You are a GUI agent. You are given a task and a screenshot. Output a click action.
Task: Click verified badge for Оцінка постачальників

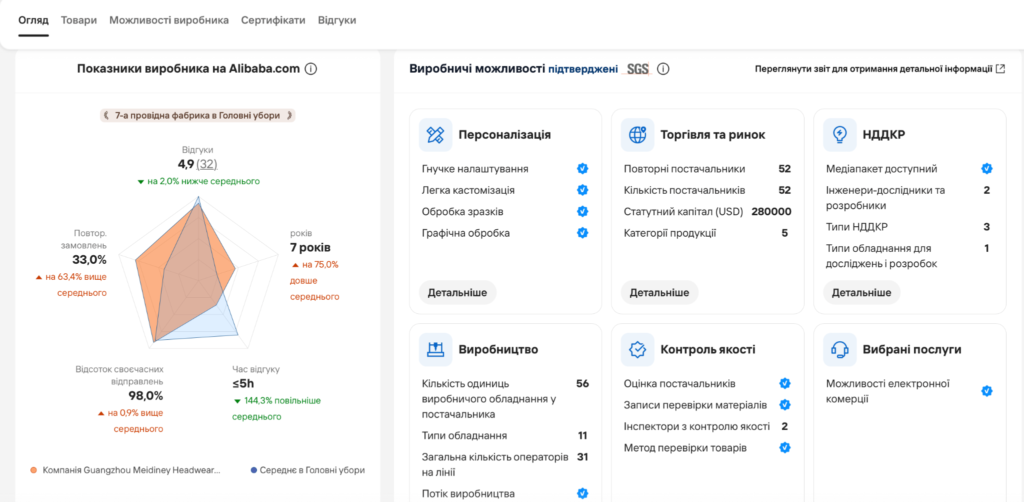(x=785, y=383)
